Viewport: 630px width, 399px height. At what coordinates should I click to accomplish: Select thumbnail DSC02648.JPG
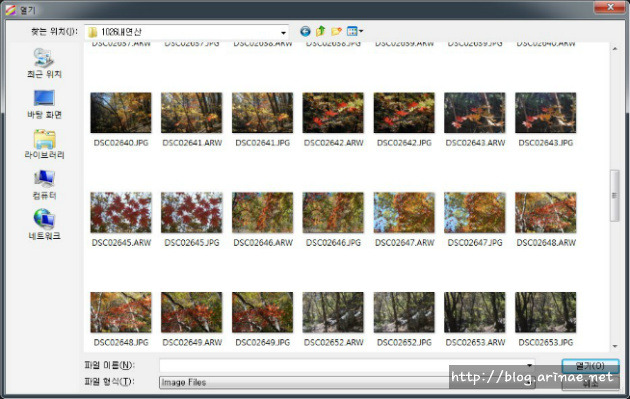(x=121, y=312)
